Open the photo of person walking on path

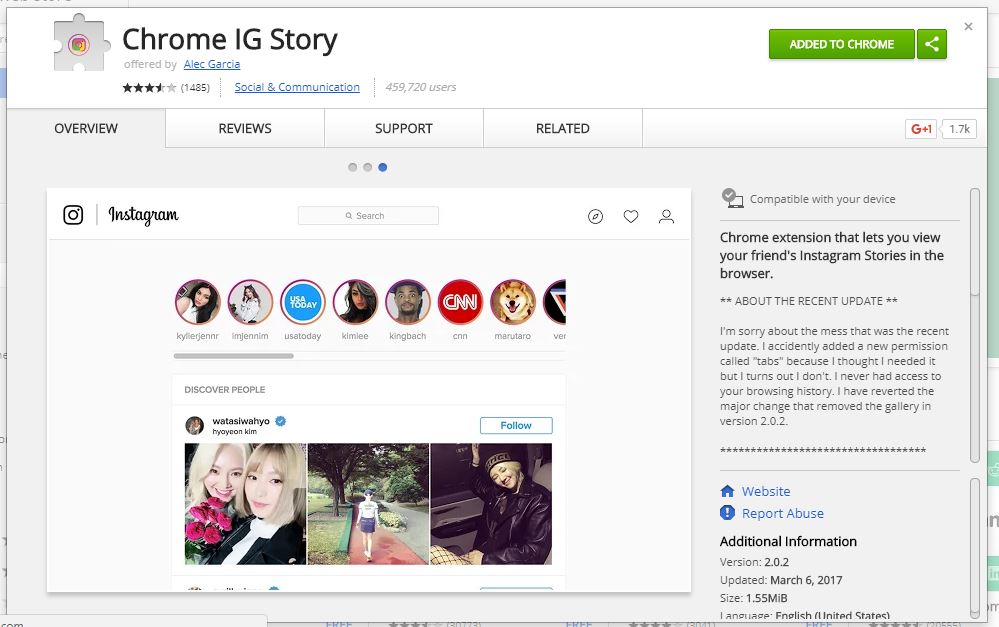(x=368, y=504)
